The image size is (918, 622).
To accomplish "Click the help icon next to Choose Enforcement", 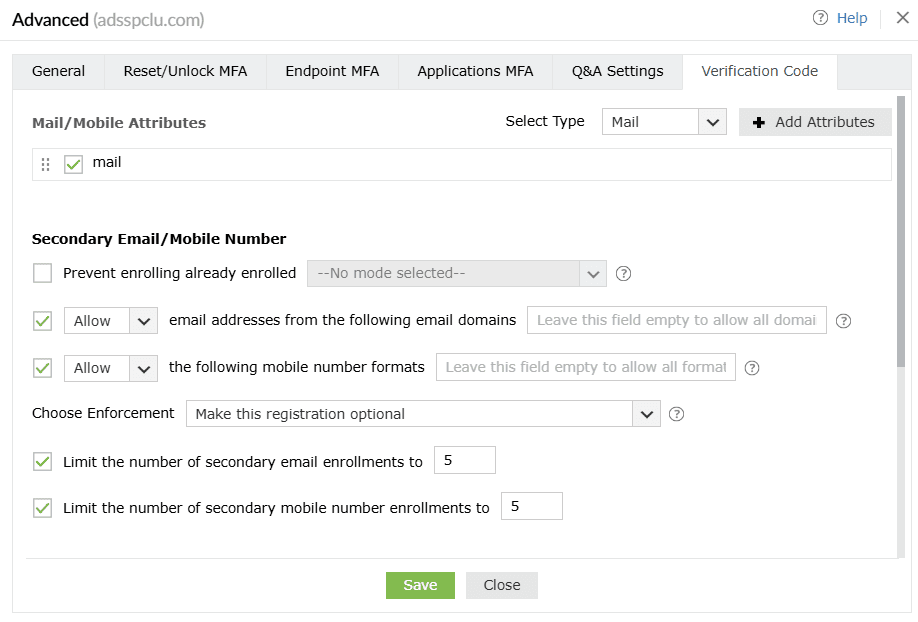I will [676, 413].
